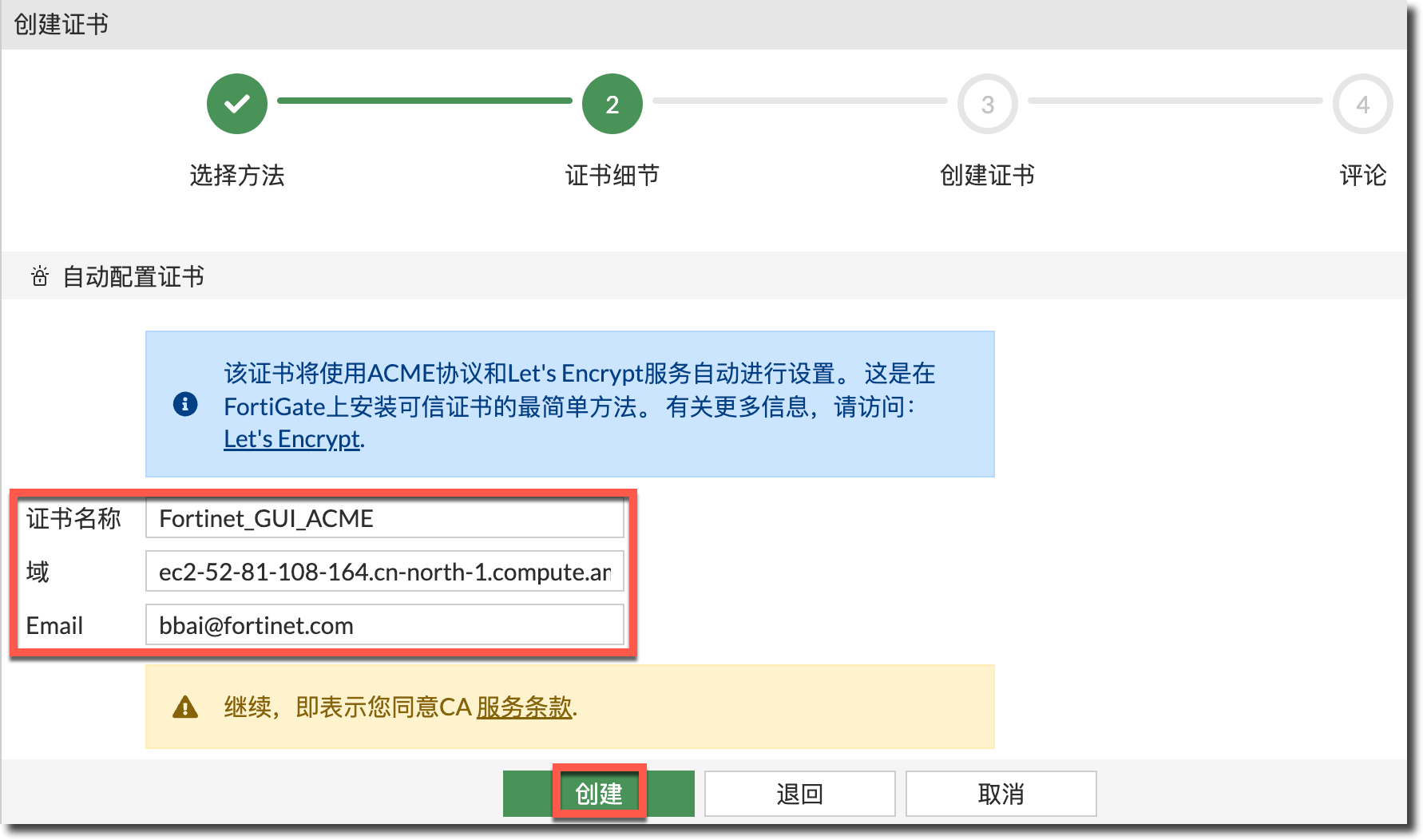Click the 创建证书 step label
Image resolution: width=1423 pixels, height=840 pixels.
point(987,175)
